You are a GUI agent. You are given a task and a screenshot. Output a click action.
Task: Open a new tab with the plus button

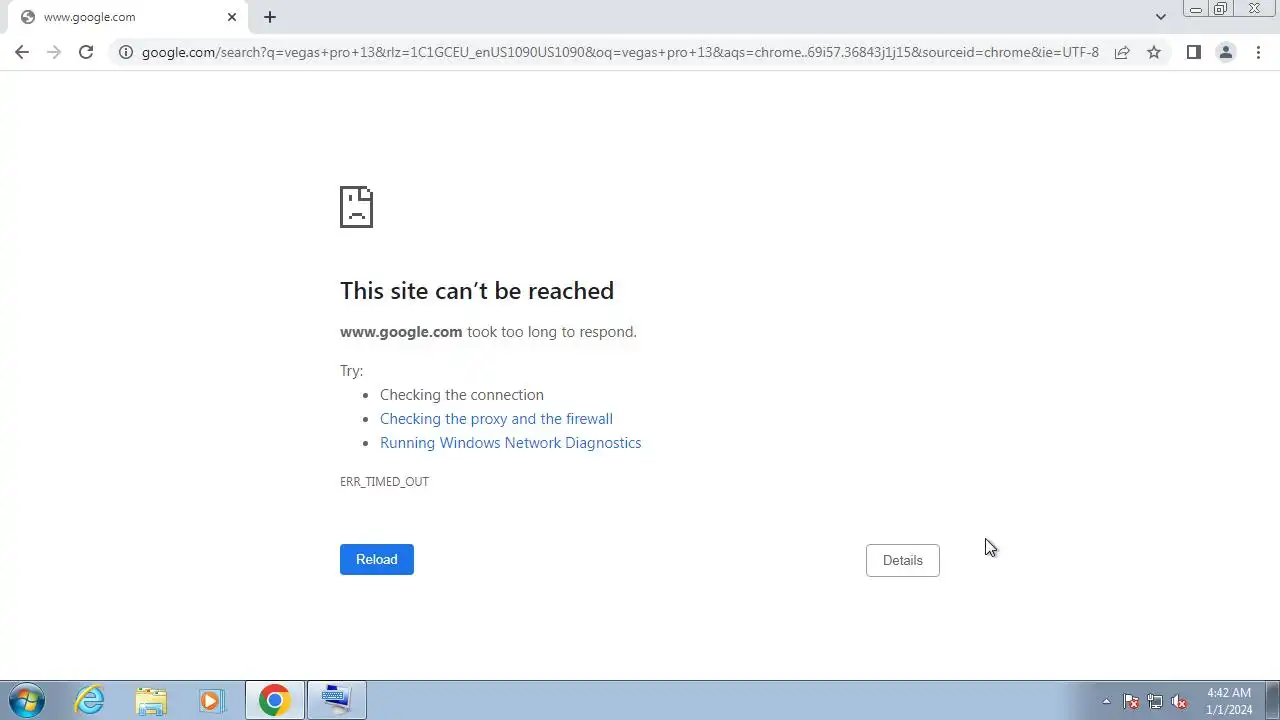[270, 17]
